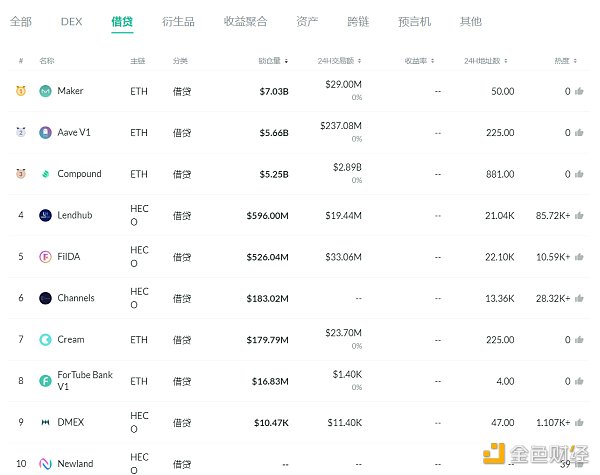This screenshot has width=600, height=475.
Task: Click the $179.79M locked value
Action: tap(267, 340)
